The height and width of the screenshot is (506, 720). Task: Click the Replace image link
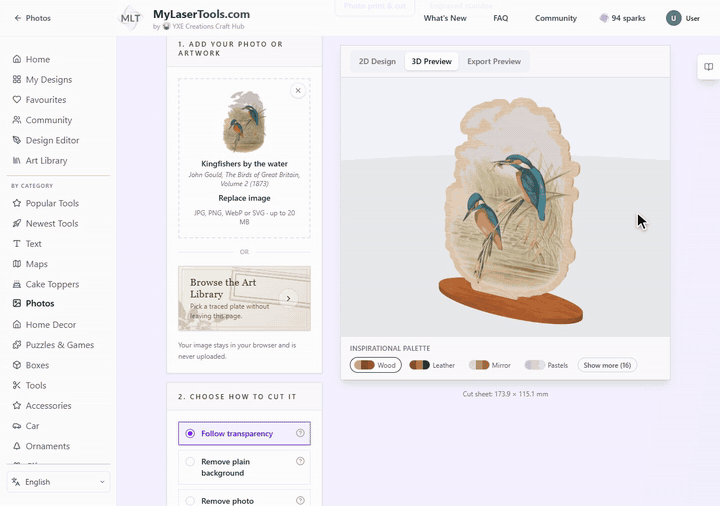click(x=244, y=198)
